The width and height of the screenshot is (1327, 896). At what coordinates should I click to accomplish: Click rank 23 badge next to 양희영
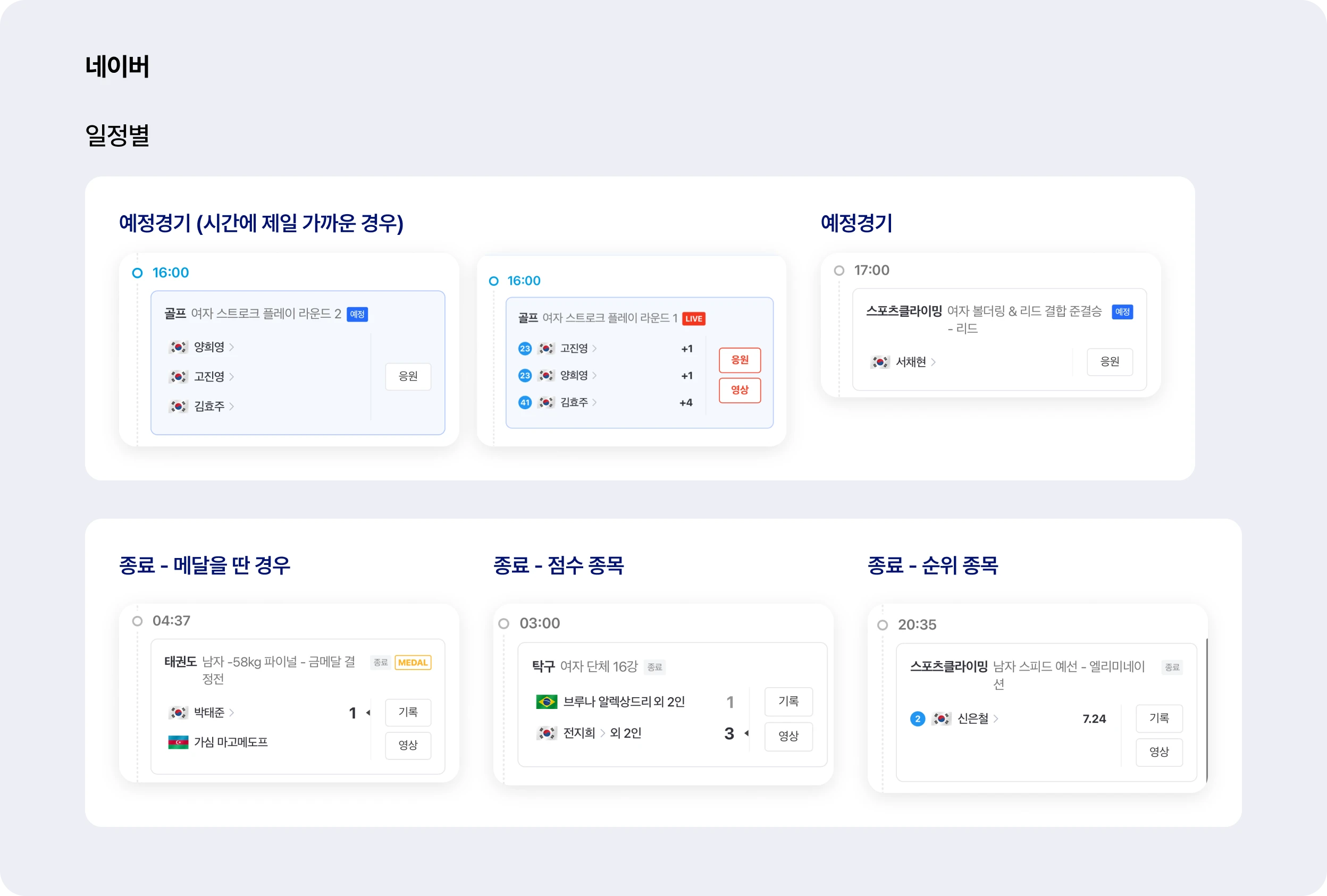coord(525,376)
